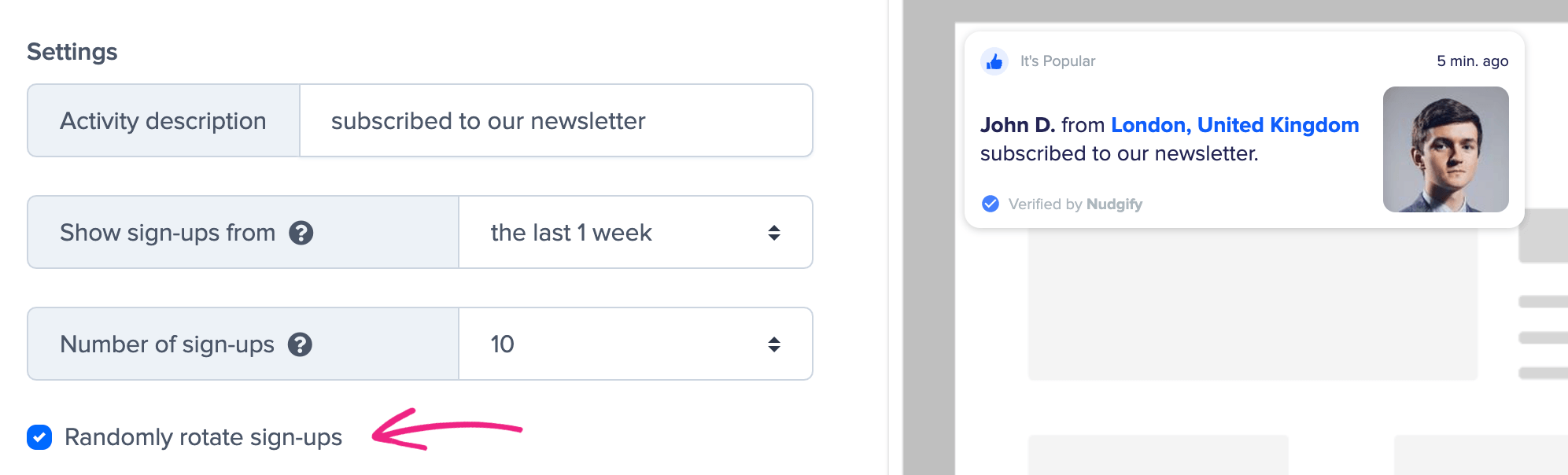
Task: Click the thumbs-up icon in the notification
Action: tap(994, 61)
